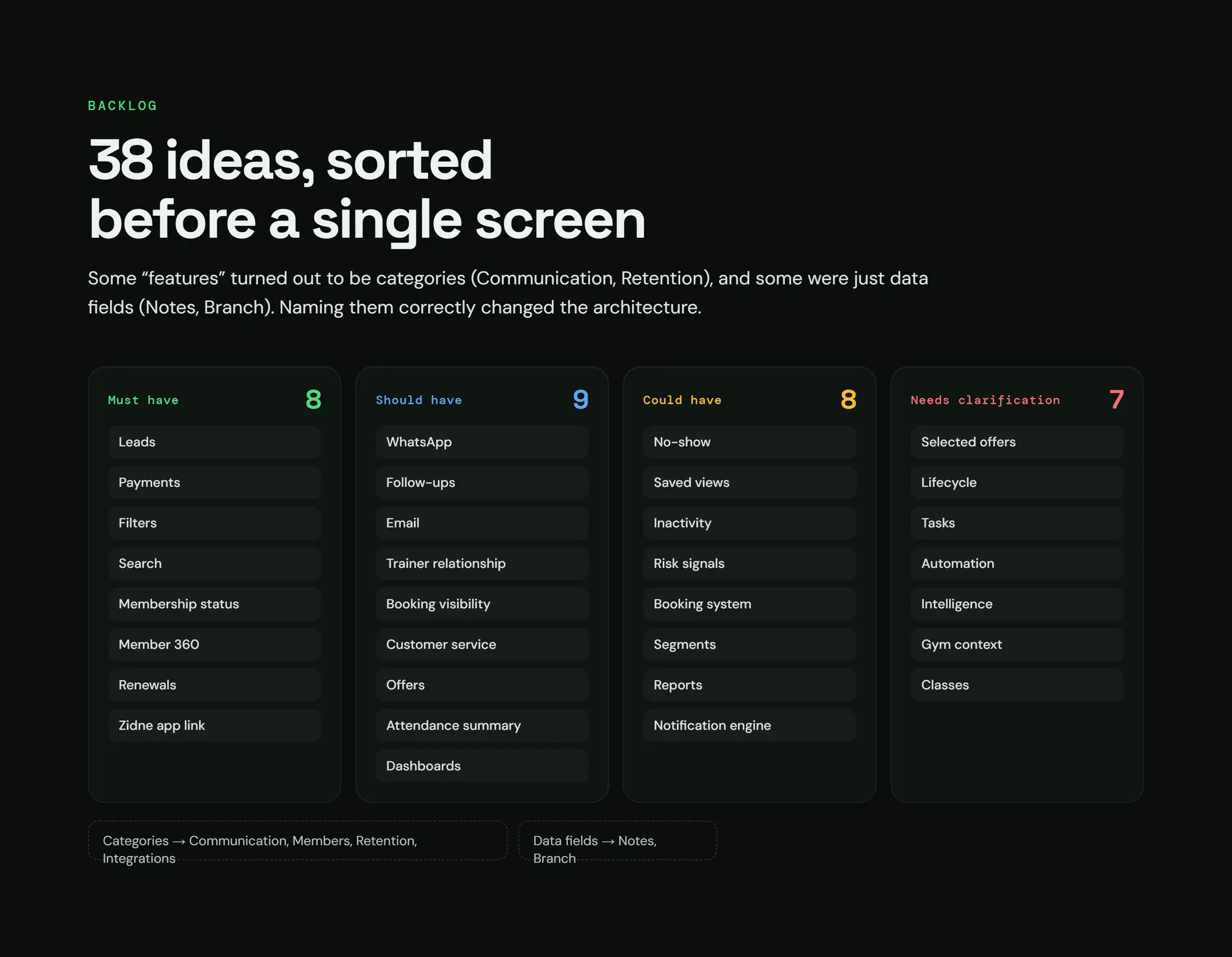The width and height of the screenshot is (1232, 957).
Task: Click the 'Saved views' item
Action: point(750,483)
